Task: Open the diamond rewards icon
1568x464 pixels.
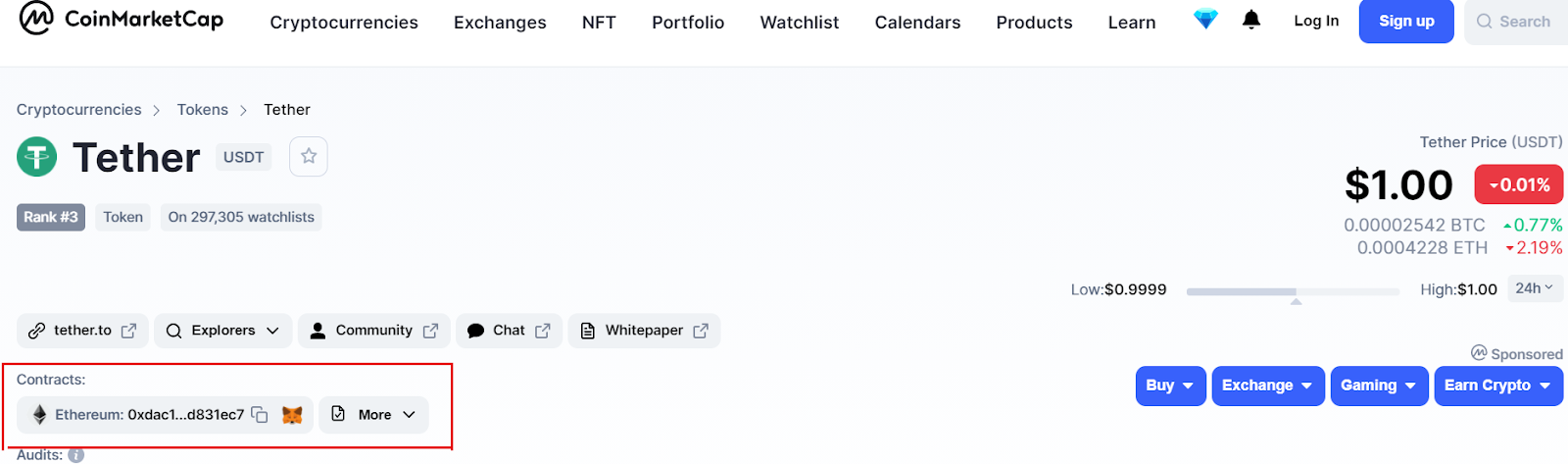Action: (x=1205, y=20)
